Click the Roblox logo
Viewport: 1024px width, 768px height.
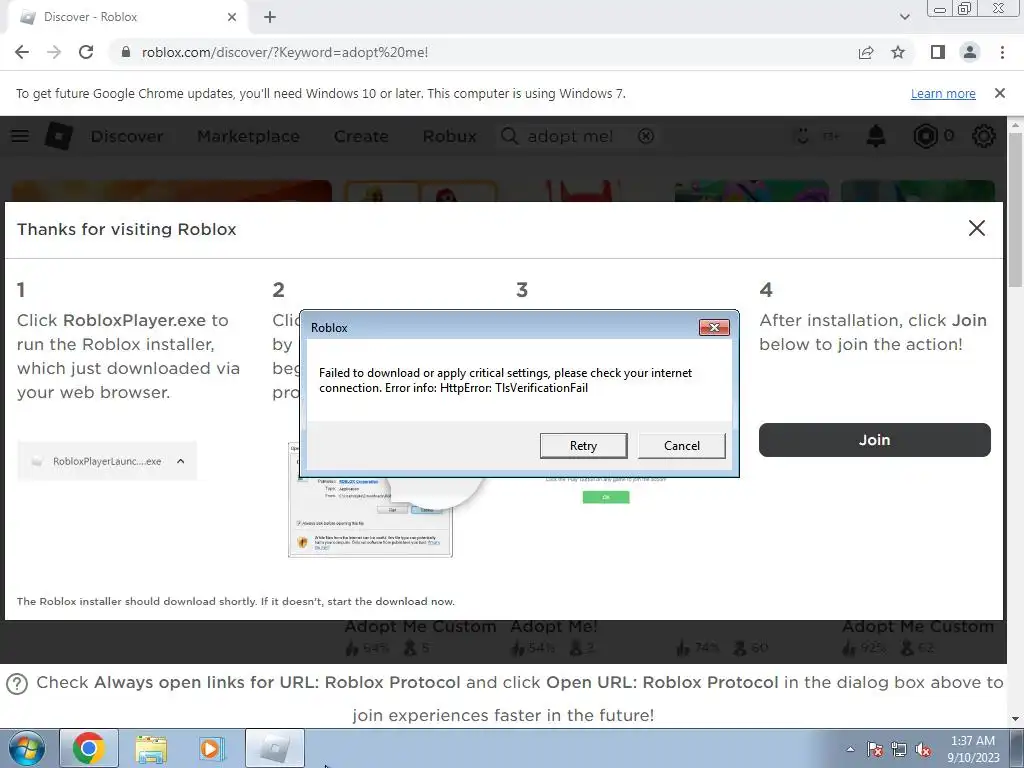click(59, 136)
